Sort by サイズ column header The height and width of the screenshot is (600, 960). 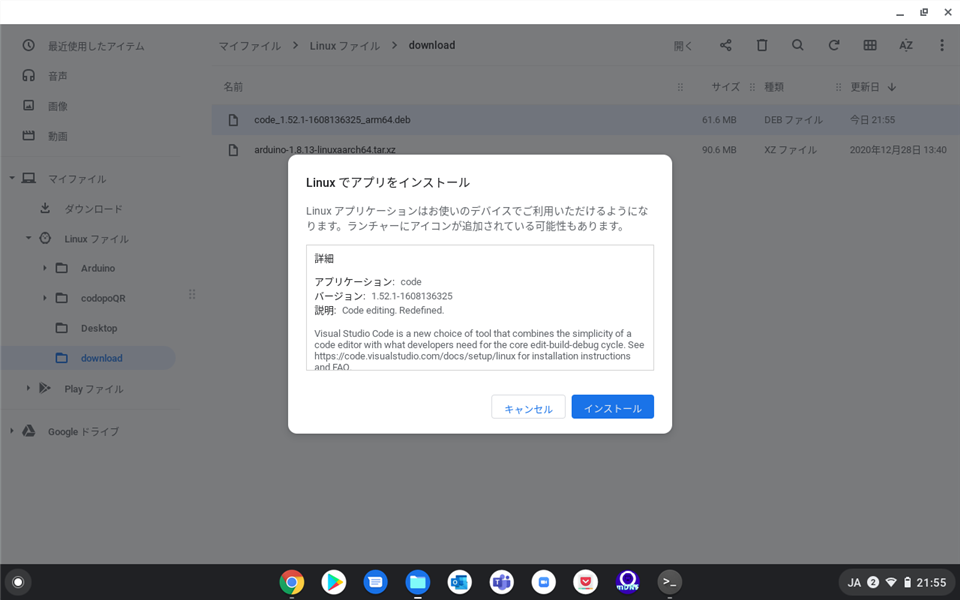coord(726,87)
